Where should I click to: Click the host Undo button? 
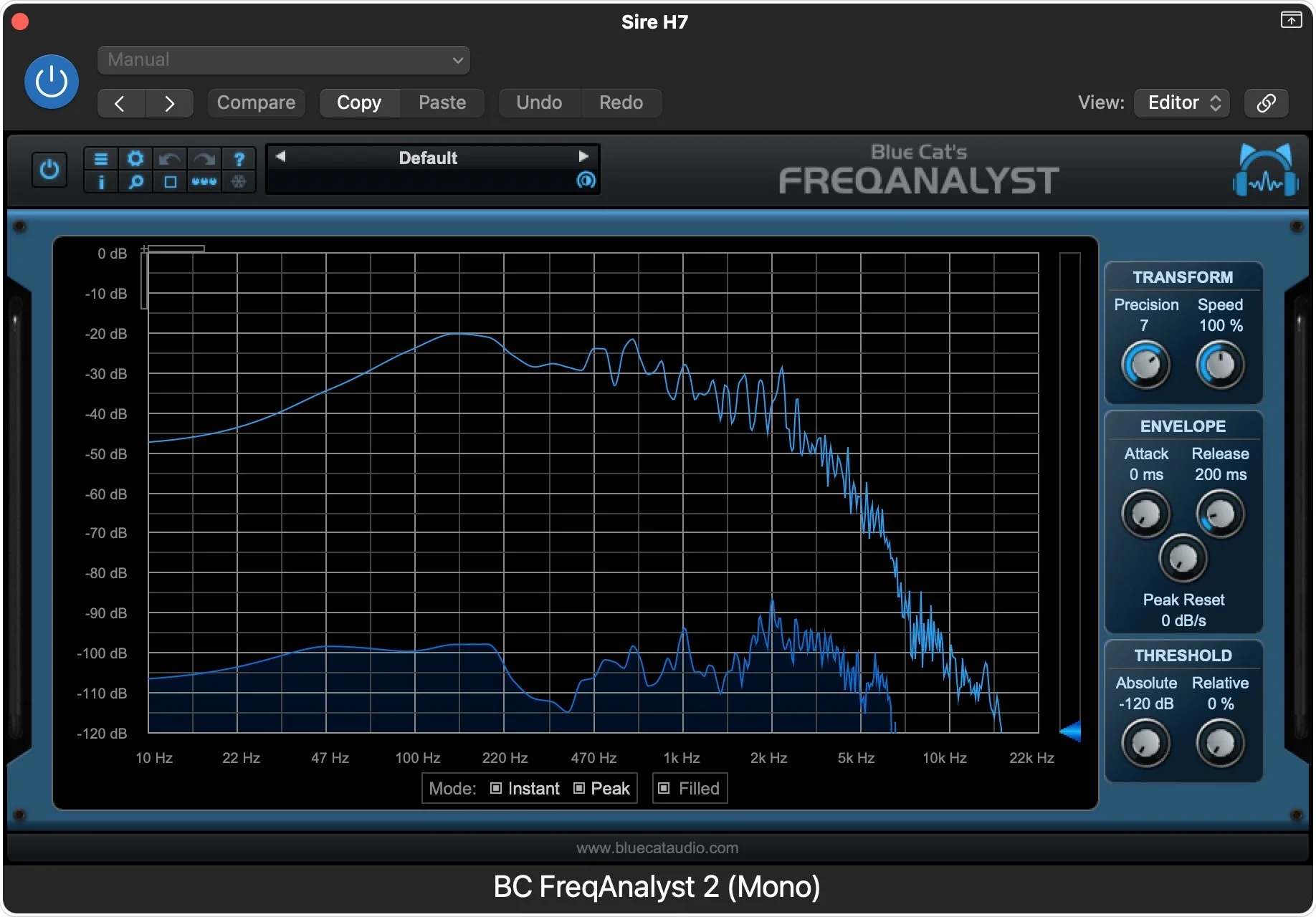point(539,102)
